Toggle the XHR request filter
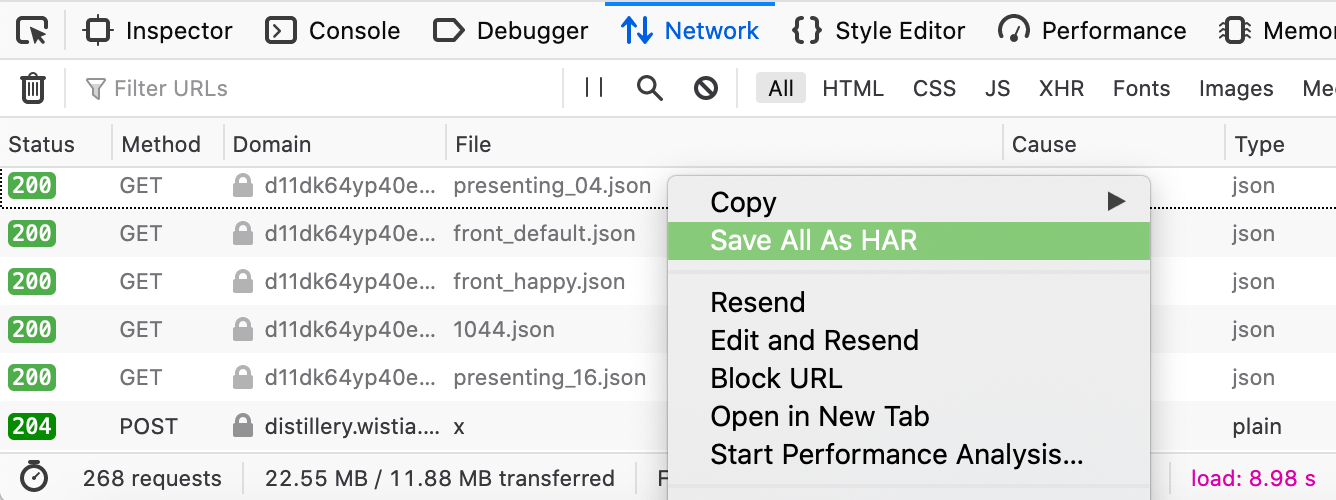1336x500 pixels. pos(1061,89)
